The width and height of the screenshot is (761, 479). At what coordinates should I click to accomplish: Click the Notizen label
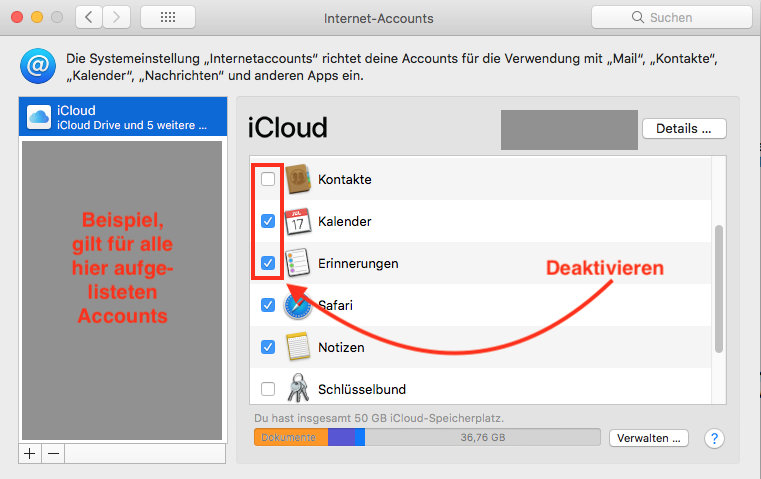[x=341, y=347]
